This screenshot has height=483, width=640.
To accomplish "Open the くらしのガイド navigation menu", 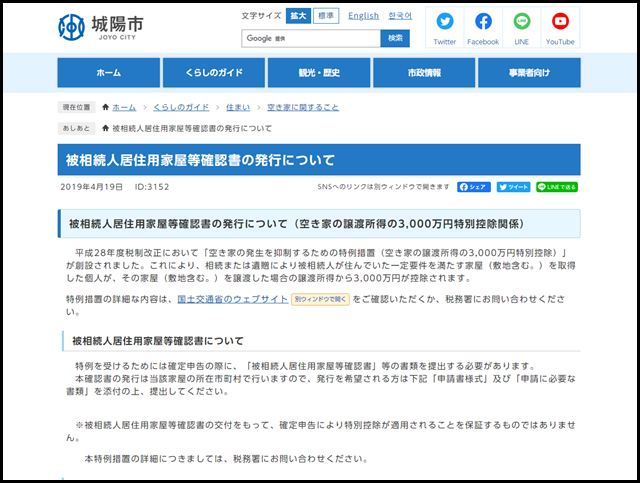I will tap(214, 73).
